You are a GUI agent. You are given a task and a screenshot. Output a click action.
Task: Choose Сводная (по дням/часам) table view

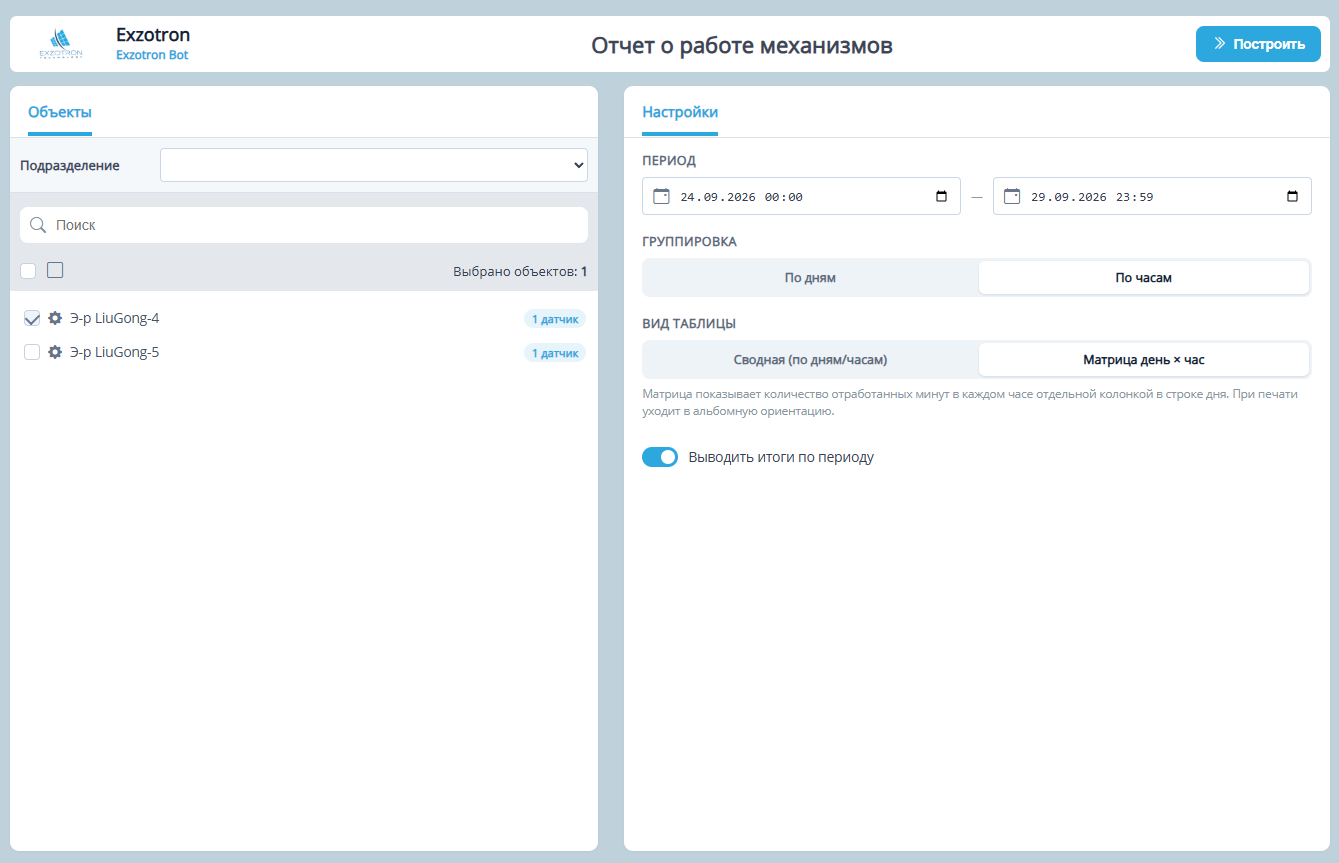pyautogui.click(x=810, y=359)
